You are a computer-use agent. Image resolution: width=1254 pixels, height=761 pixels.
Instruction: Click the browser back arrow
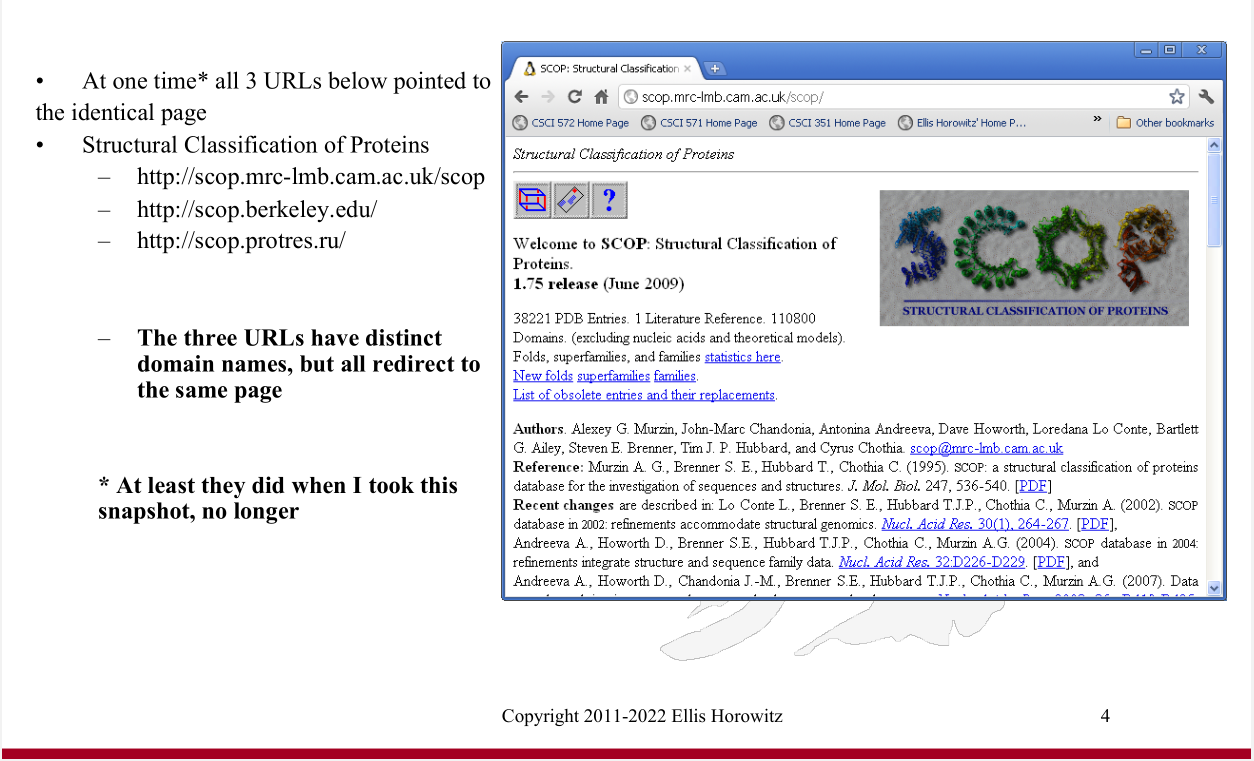(521, 97)
